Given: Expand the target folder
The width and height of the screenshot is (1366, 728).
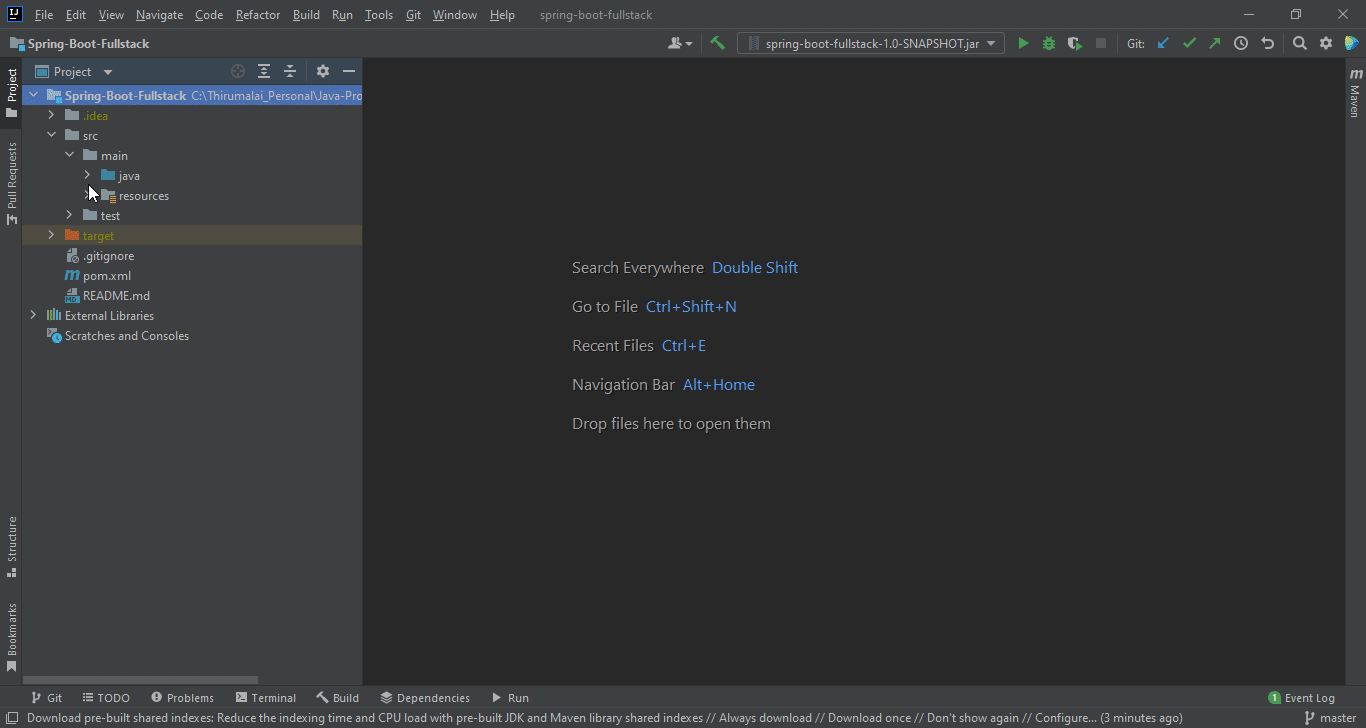Looking at the screenshot, I should 51,235.
